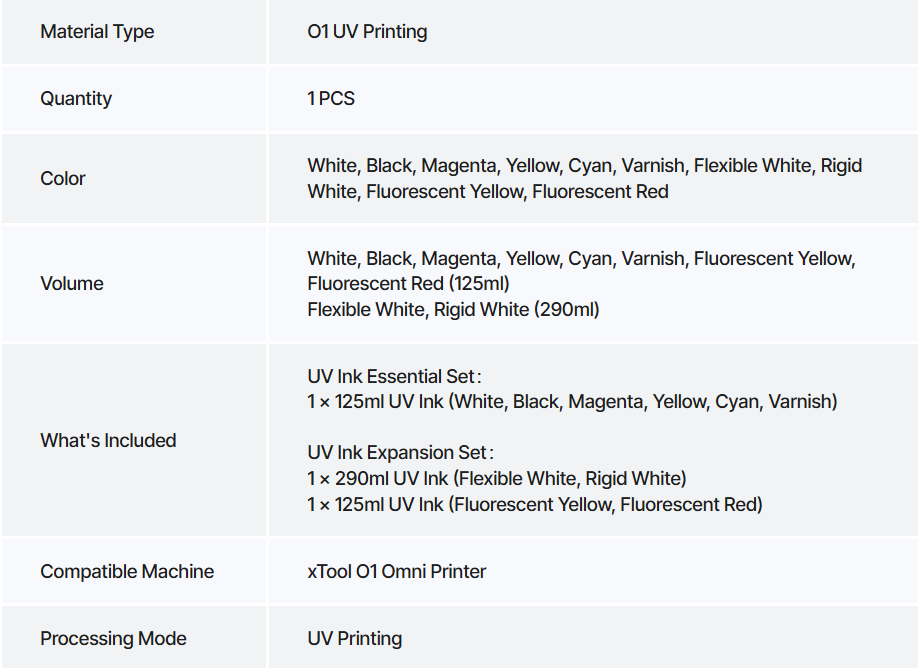The width and height of the screenshot is (918, 668).
Task: Click the Quantity row label
Action: tap(76, 98)
